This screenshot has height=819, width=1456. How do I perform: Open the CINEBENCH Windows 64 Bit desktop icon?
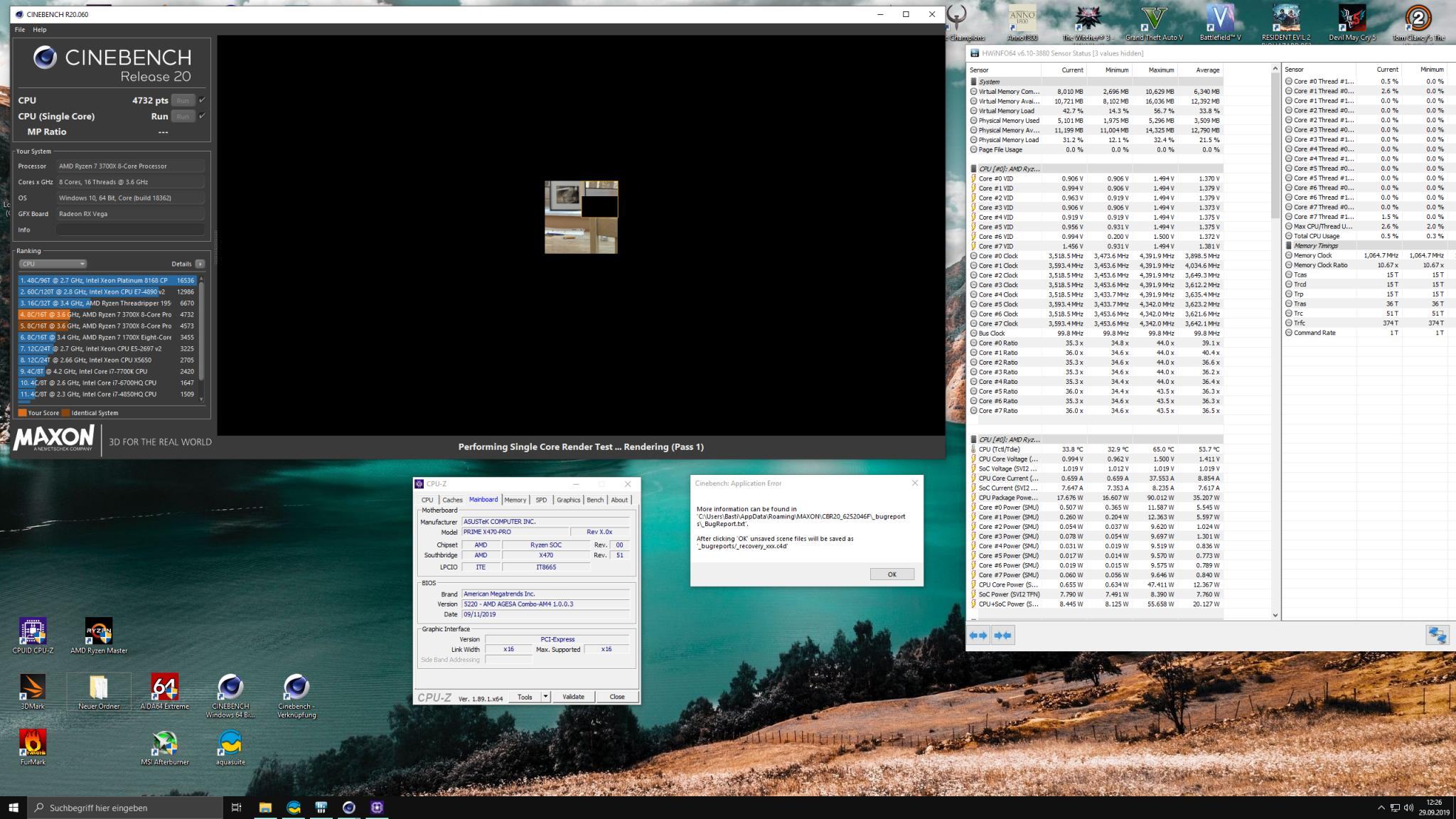[230, 696]
